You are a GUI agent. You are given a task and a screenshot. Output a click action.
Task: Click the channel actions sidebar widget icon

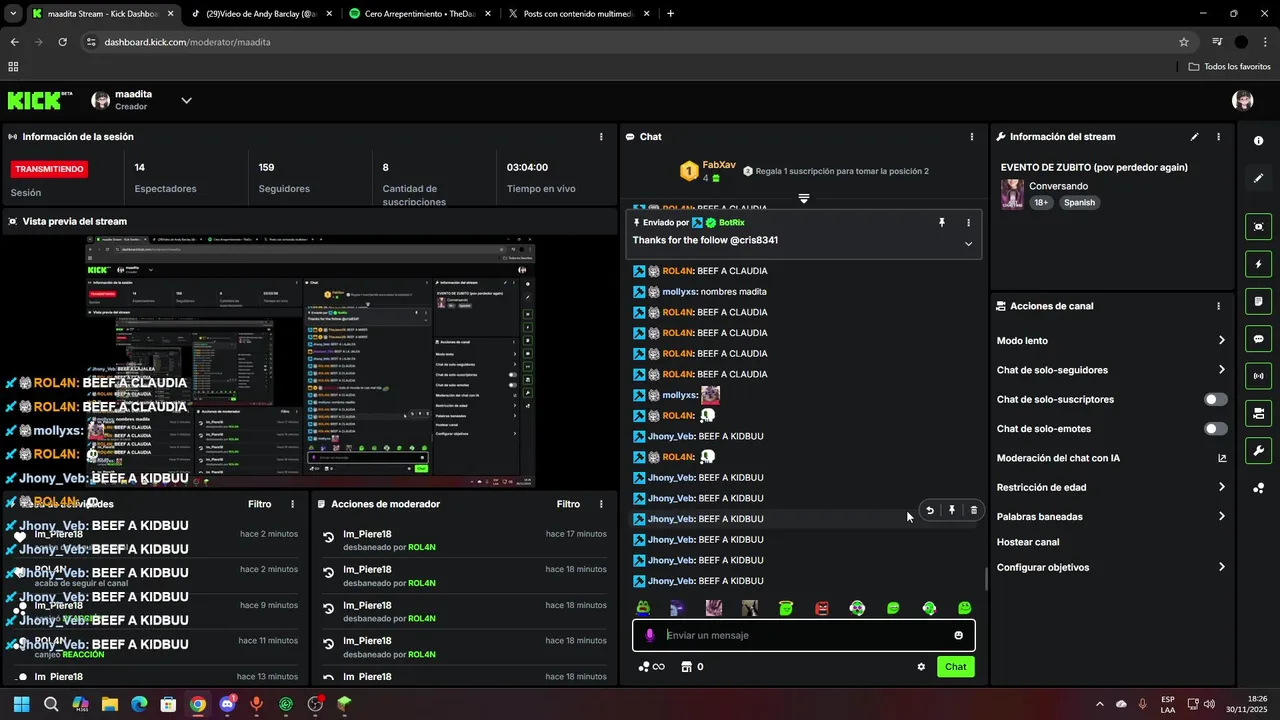[1258, 413]
